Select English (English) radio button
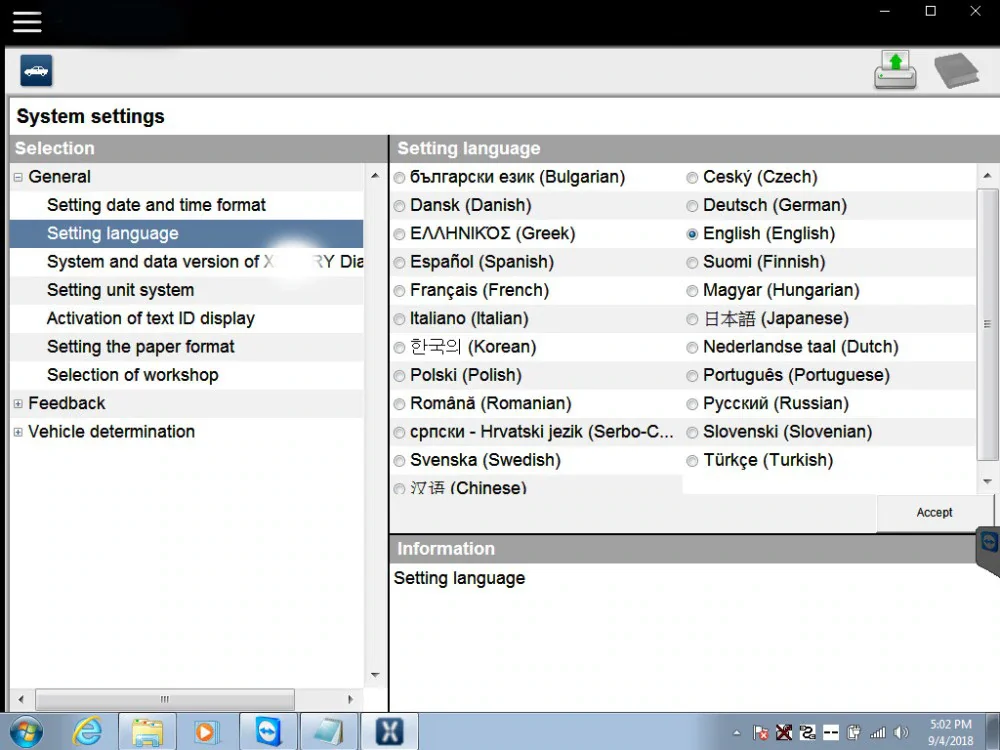This screenshot has width=1000, height=750. click(692, 235)
